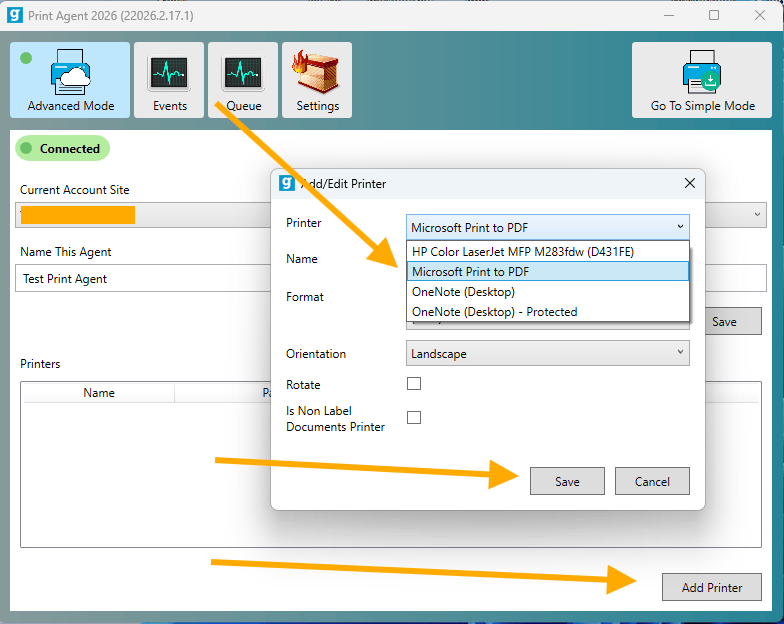
Task: Open Settings with the flaming box icon
Action: point(317,80)
